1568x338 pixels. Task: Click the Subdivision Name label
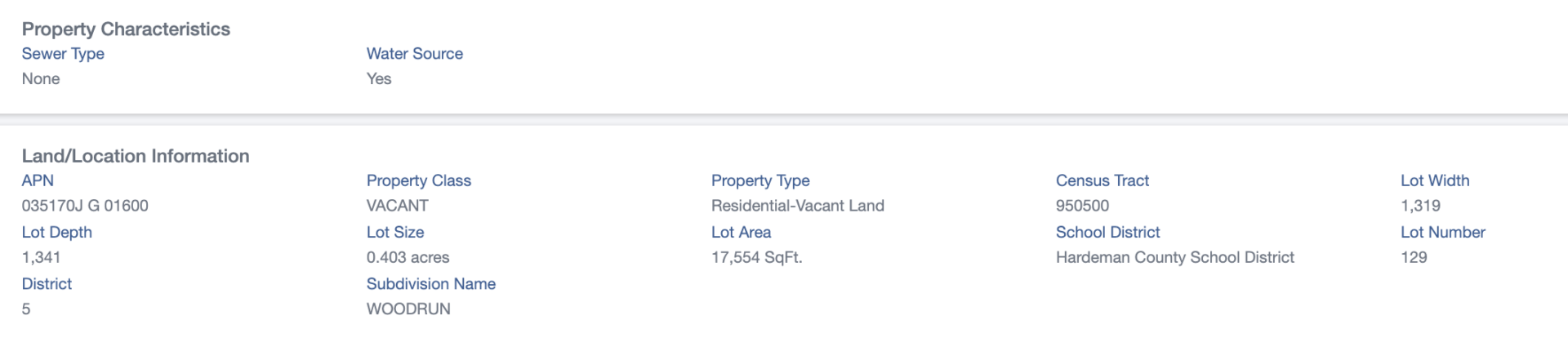click(x=431, y=283)
